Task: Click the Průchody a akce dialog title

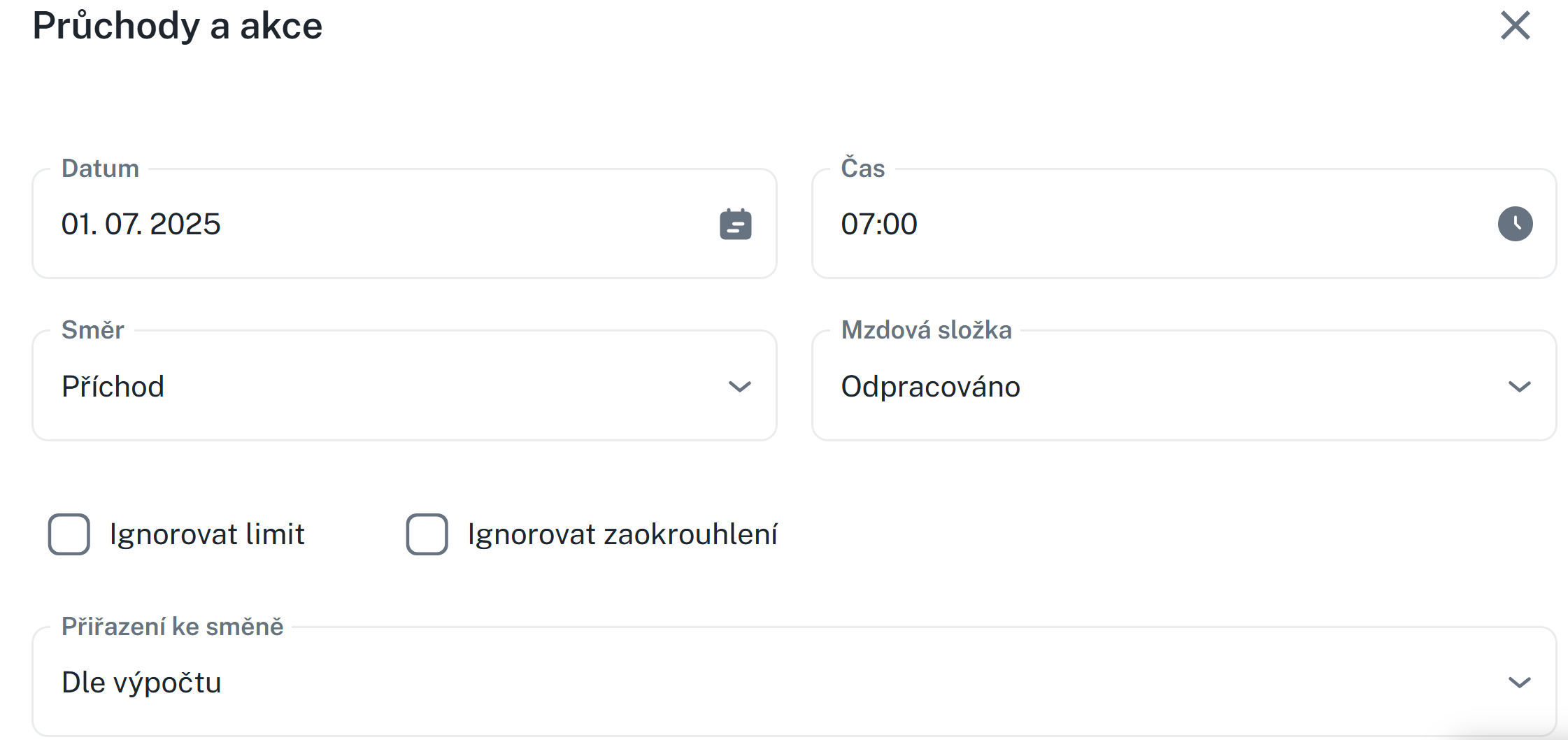Action: point(178,27)
